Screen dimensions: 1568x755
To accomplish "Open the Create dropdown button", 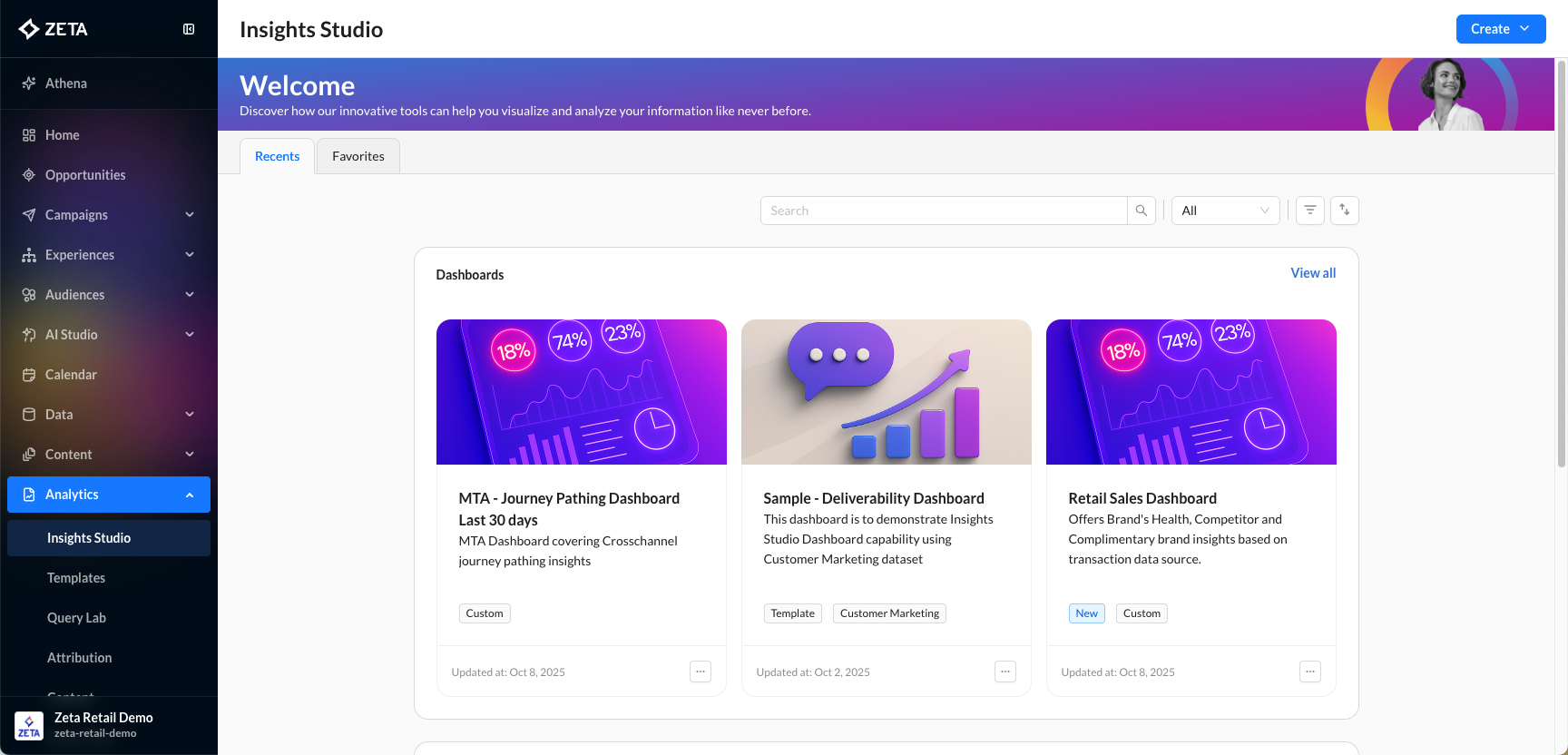I will [x=1500, y=29].
